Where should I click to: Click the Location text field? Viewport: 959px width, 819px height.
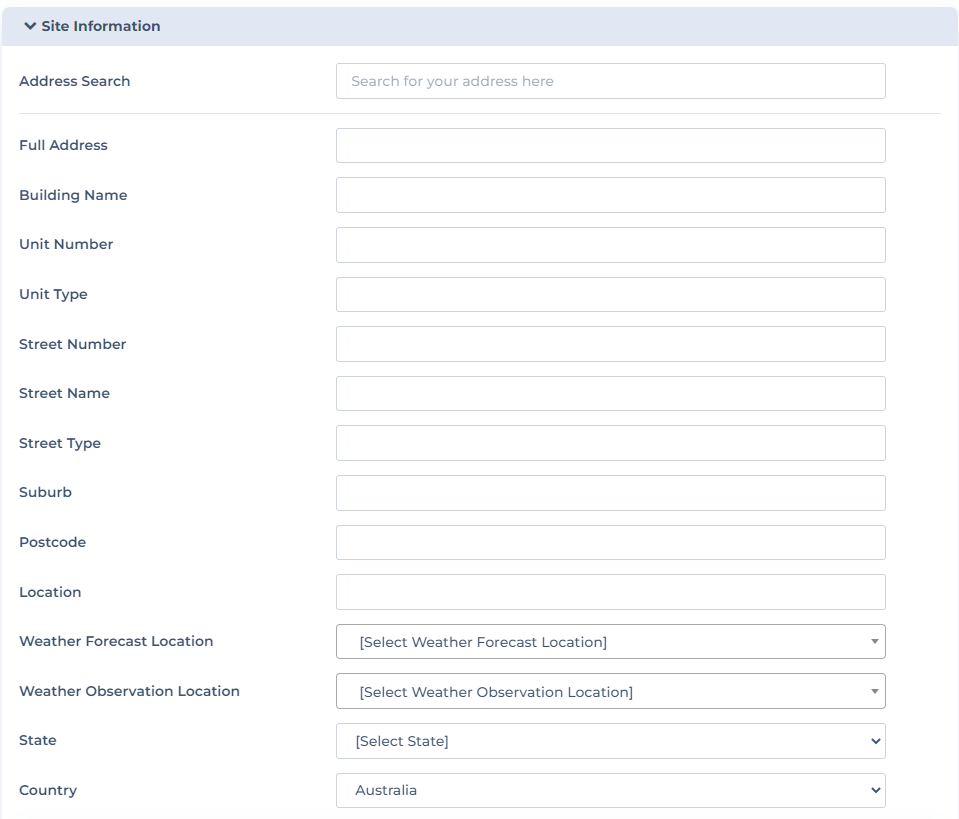(x=610, y=592)
